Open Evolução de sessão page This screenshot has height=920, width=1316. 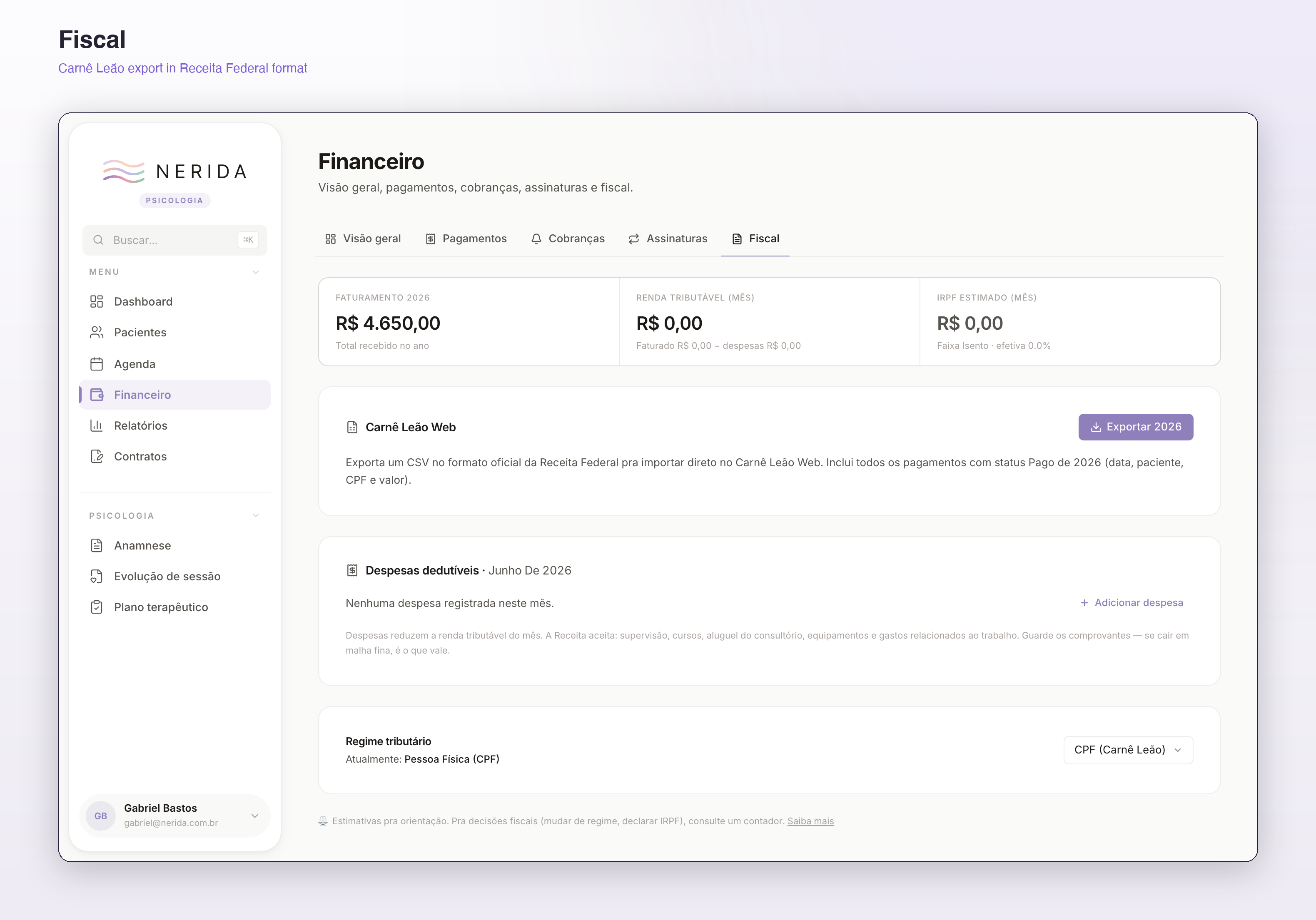[175, 576]
